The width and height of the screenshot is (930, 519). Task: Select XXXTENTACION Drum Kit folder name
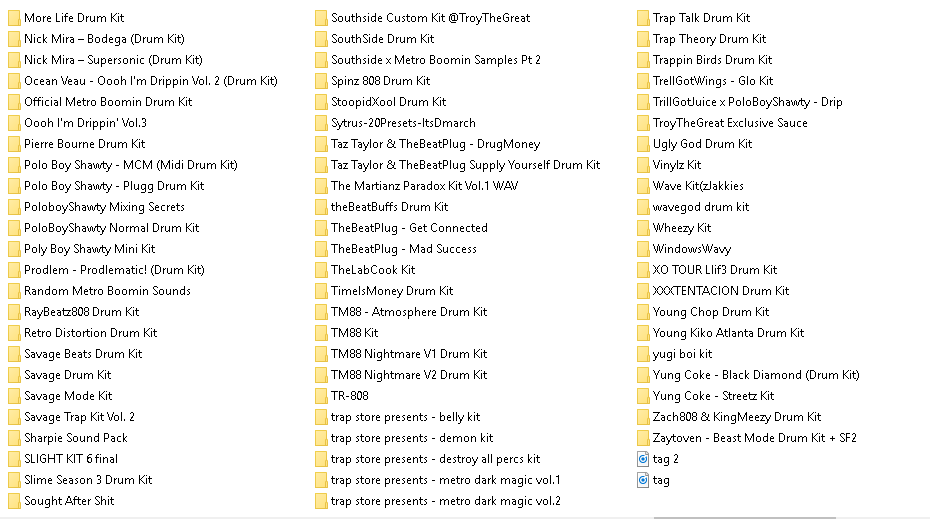721,291
